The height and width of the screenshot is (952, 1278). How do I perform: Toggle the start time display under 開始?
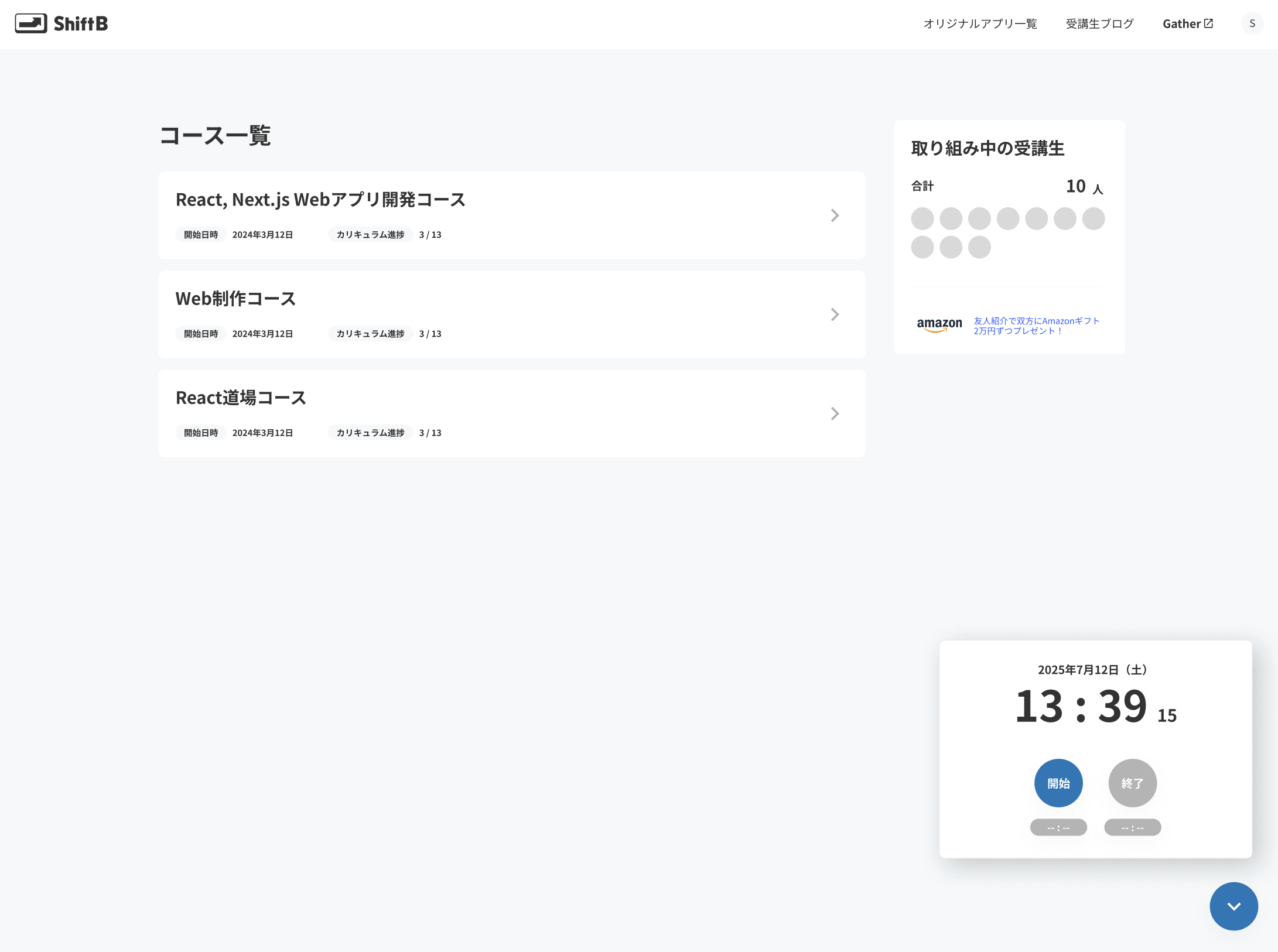click(x=1058, y=827)
